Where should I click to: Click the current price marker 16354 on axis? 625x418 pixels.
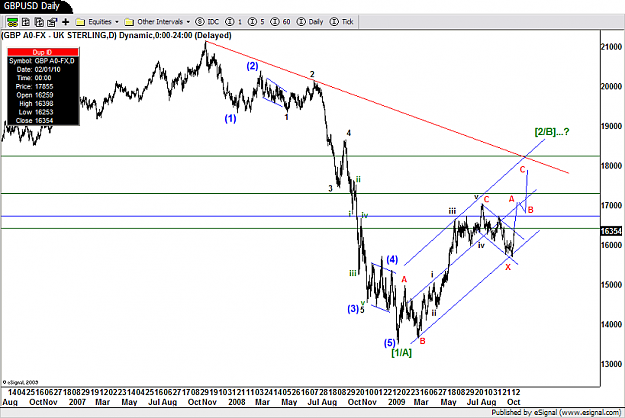[611, 232]
